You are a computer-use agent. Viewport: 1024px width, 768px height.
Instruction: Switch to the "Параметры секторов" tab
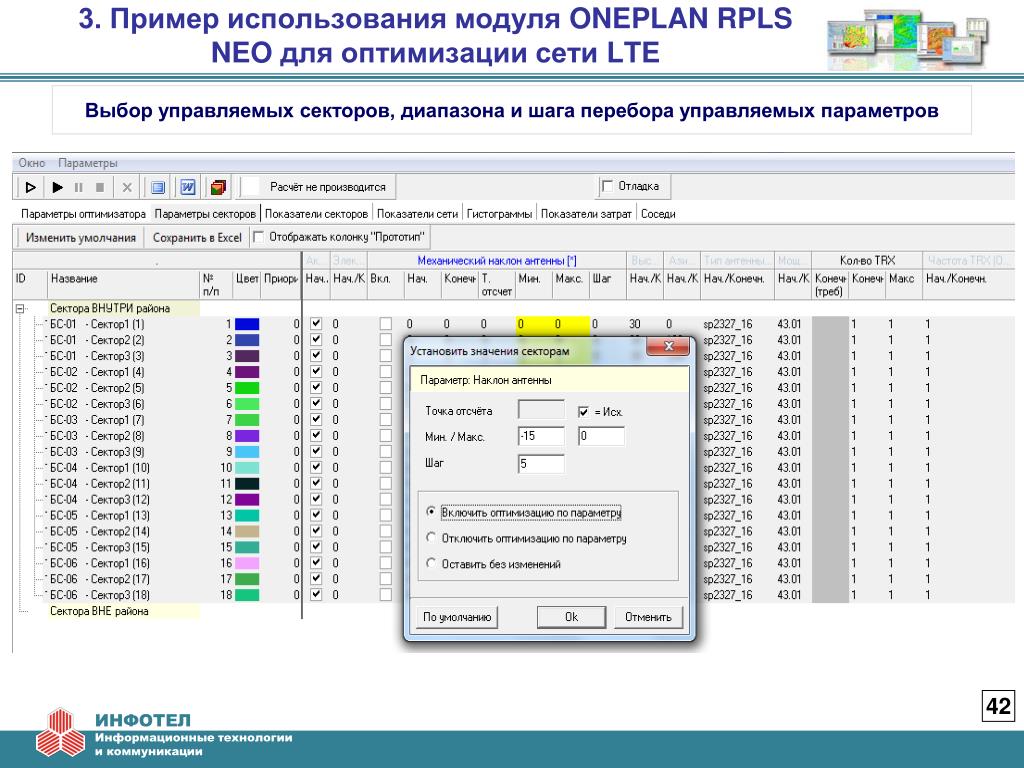205,214
